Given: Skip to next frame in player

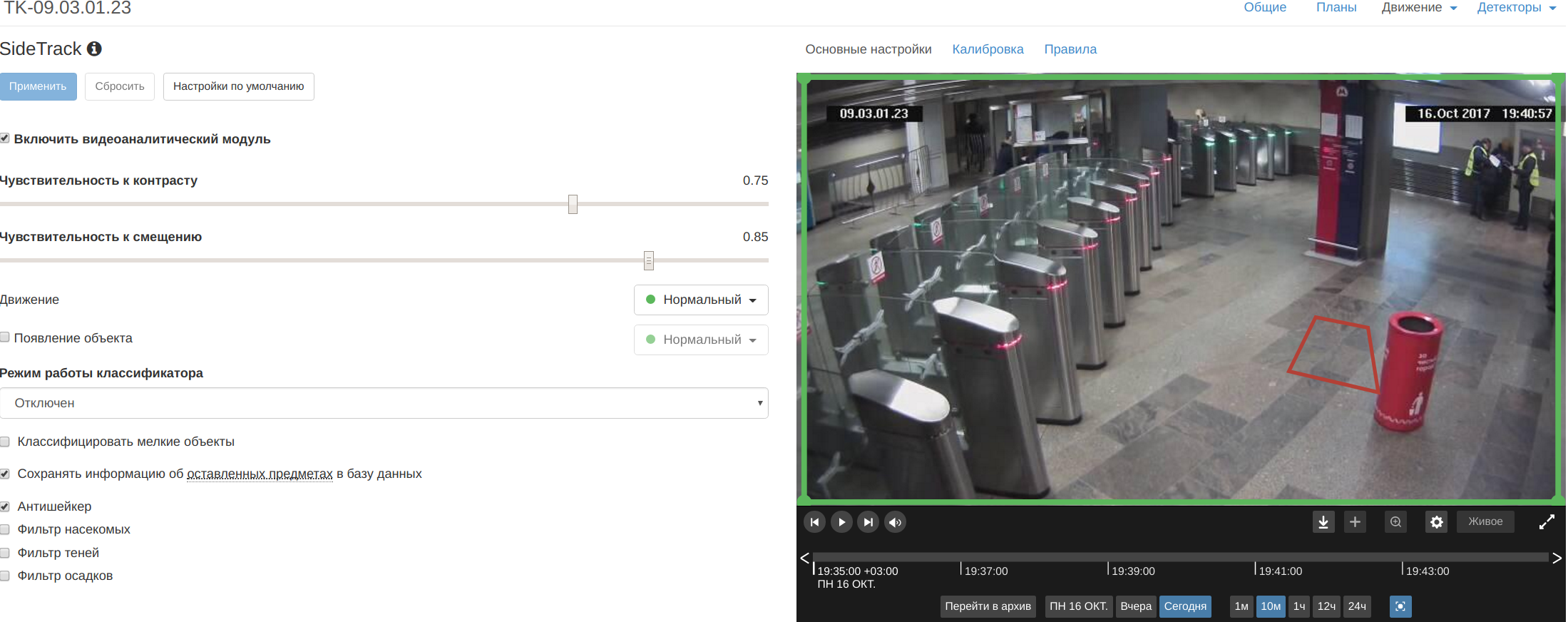Looking at the screenshot, I should [868, 522].
